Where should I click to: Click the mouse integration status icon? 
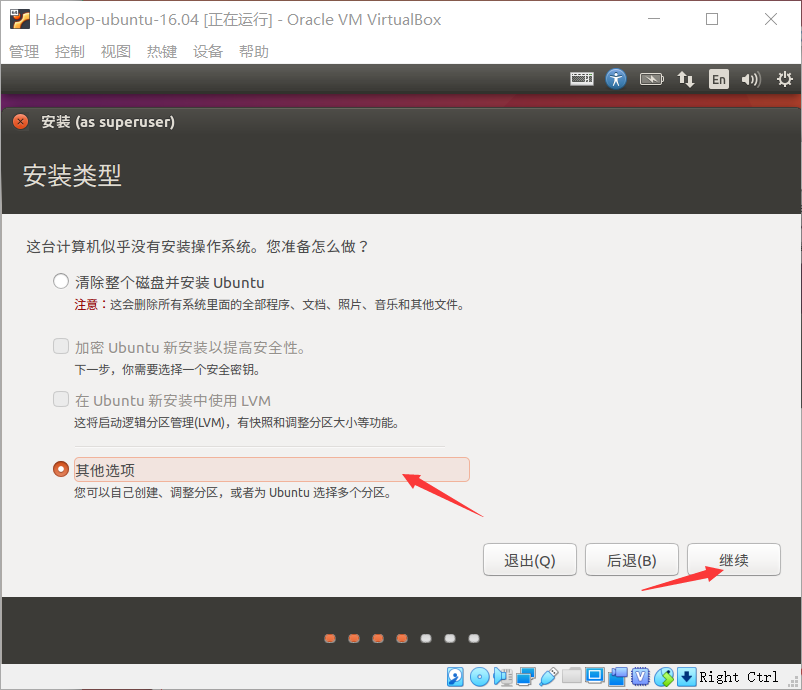click(x=664, y=677)
